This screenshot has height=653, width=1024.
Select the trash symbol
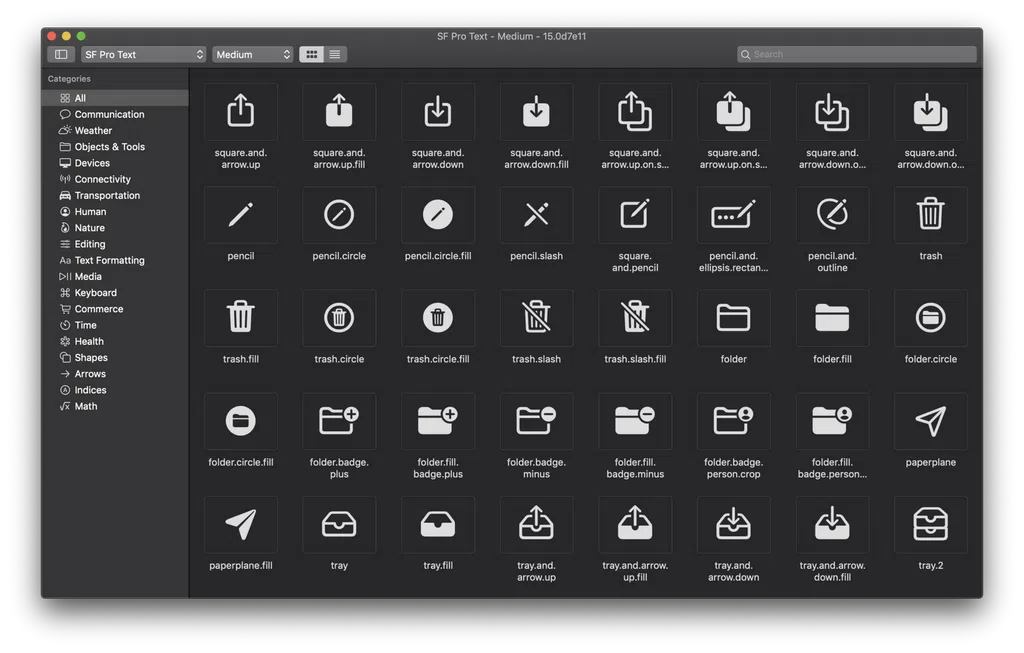(931, 215)
